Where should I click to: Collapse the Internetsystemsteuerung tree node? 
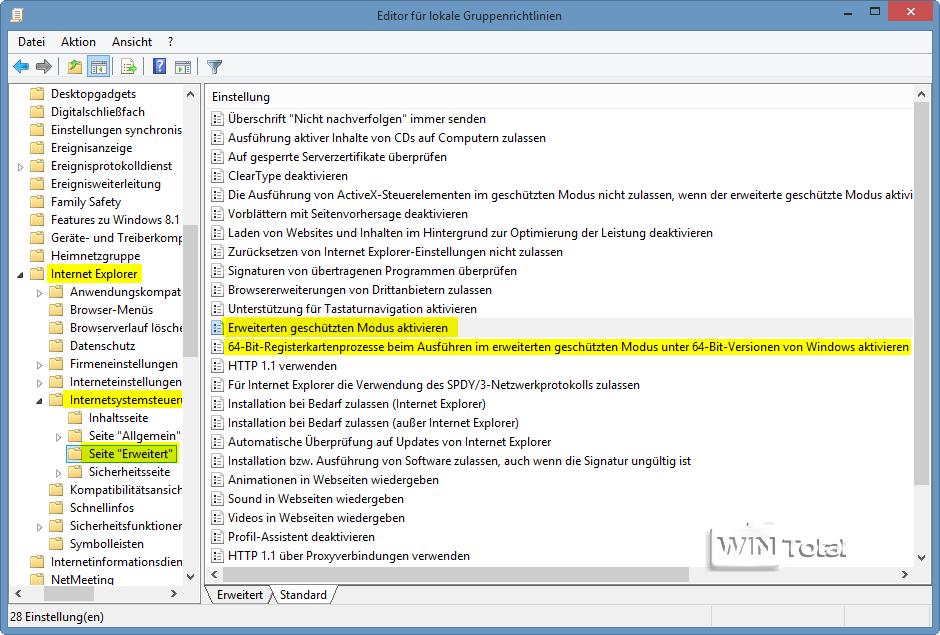[x=40, y=401]
